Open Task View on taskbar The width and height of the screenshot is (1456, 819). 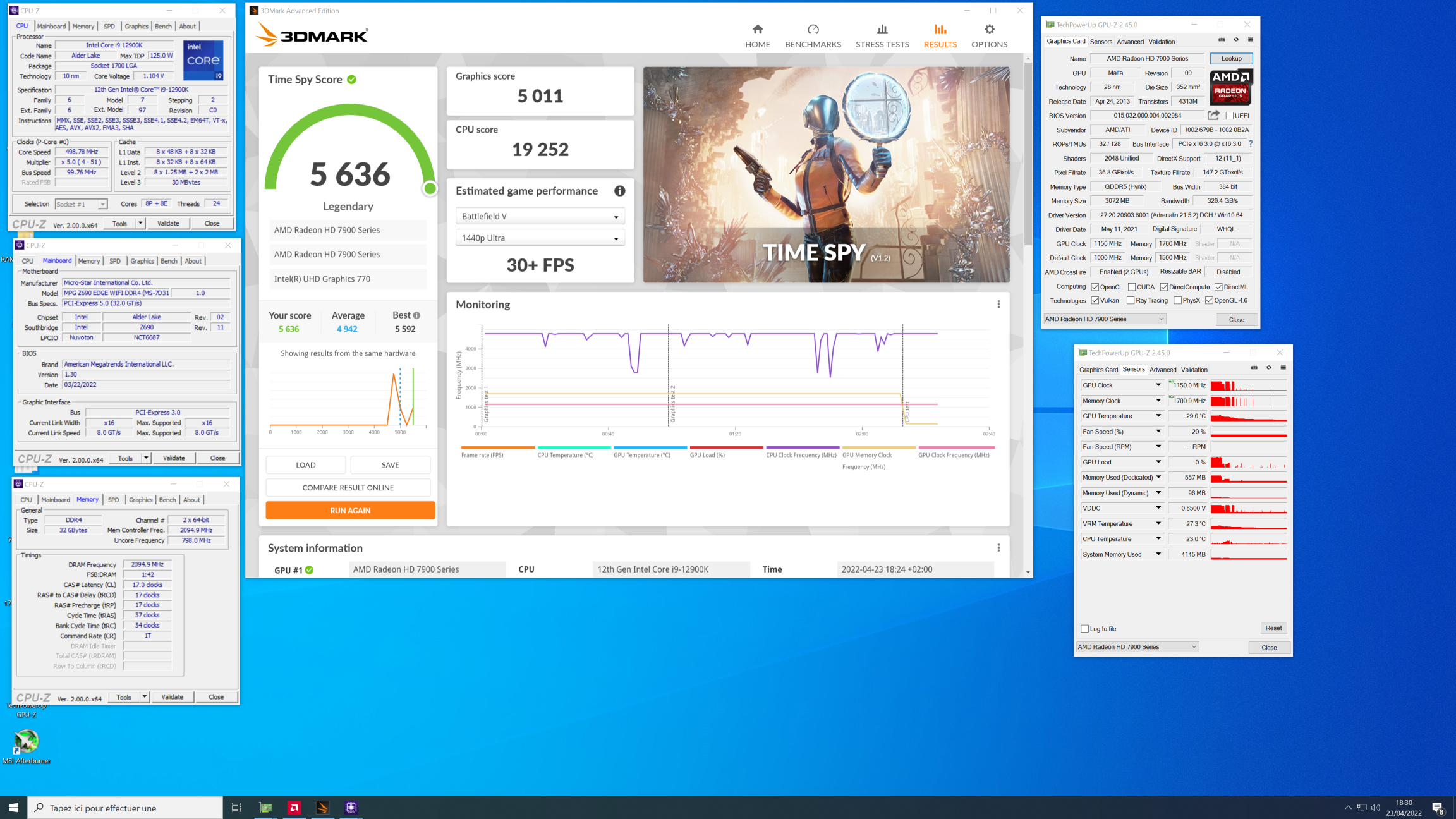(236, 808)
